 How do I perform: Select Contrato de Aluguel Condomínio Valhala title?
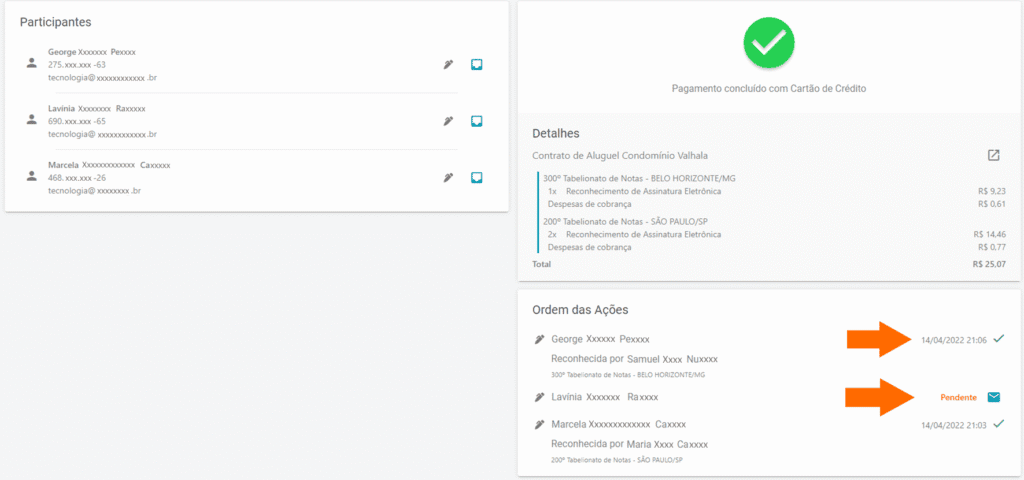click(620, 156)
